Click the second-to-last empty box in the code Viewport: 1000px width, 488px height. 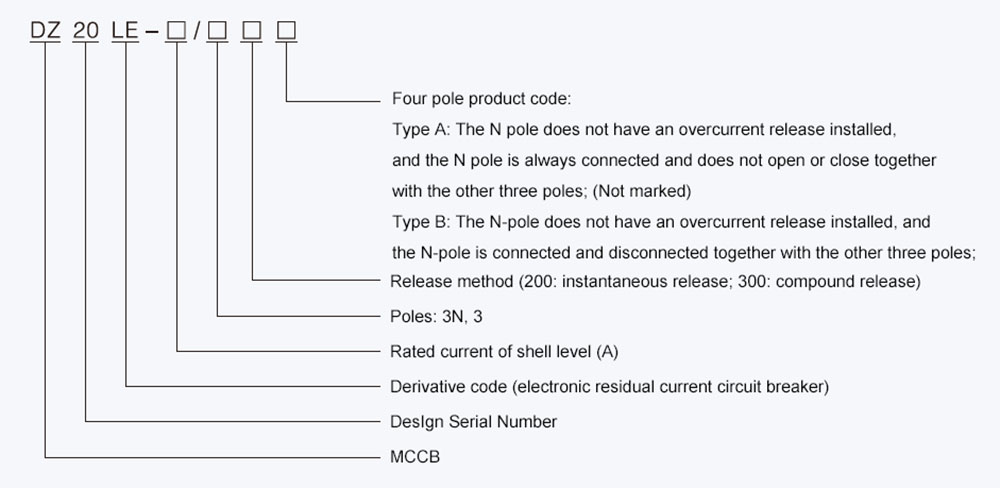coord(252,31)
